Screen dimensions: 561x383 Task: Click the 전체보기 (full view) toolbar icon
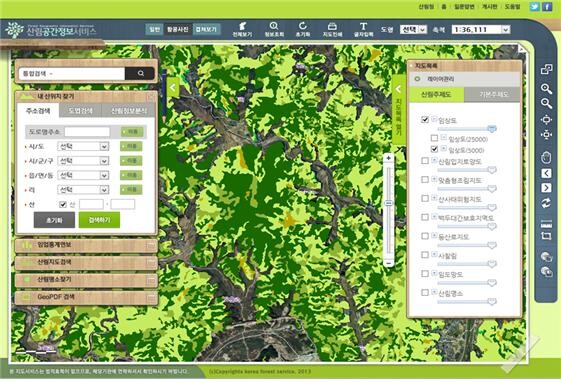coord(242,29)
